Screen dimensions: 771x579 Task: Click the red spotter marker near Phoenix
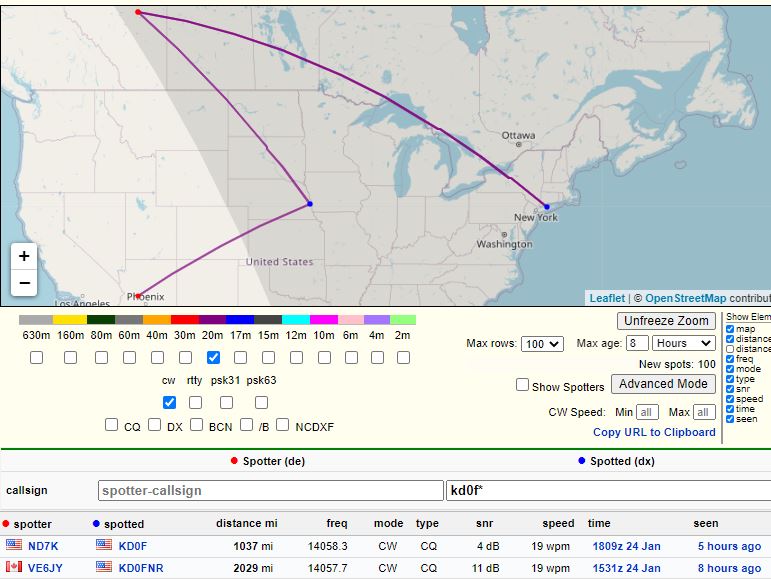pos(138,296)
